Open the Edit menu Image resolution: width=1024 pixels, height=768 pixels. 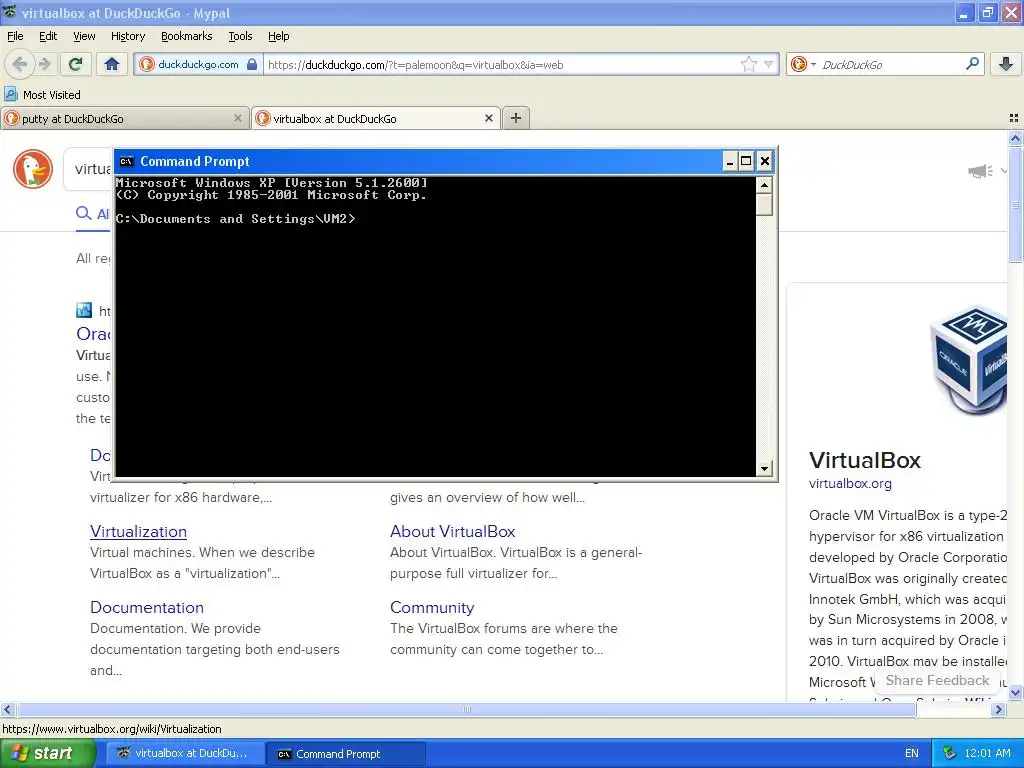pyautogui.click(x=48, y=36)
